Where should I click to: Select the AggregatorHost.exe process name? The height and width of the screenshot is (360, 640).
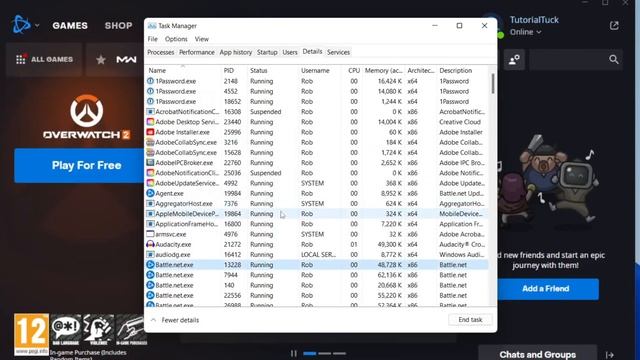pos(184,204)
